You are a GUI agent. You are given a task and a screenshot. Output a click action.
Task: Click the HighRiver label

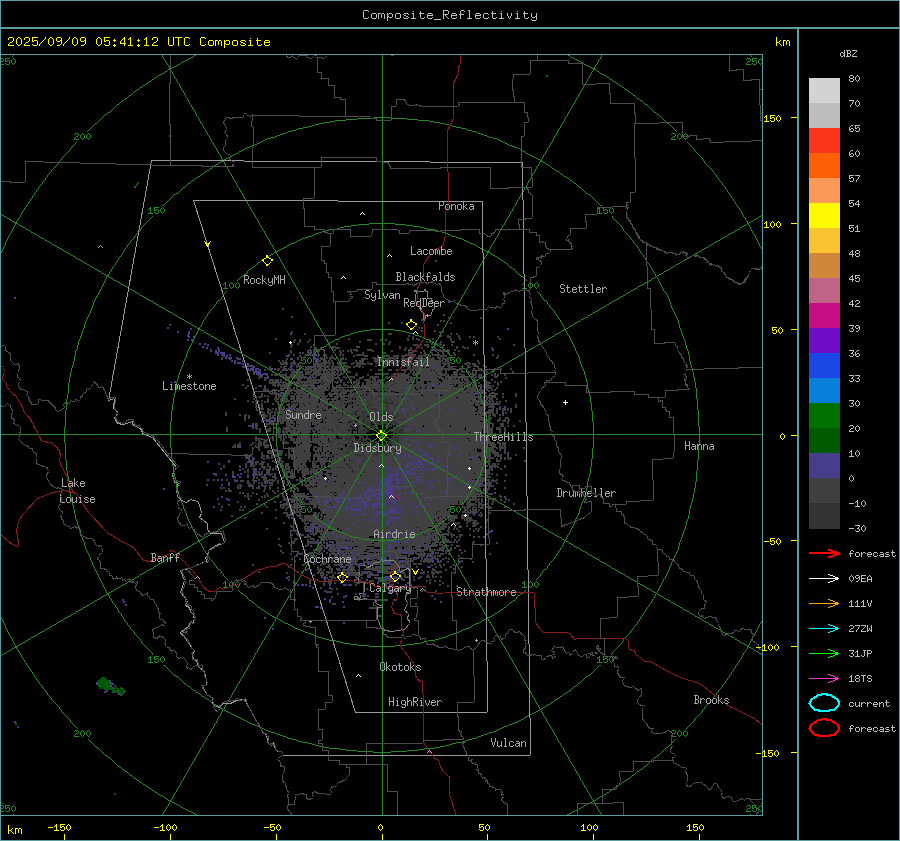(415, 702)
